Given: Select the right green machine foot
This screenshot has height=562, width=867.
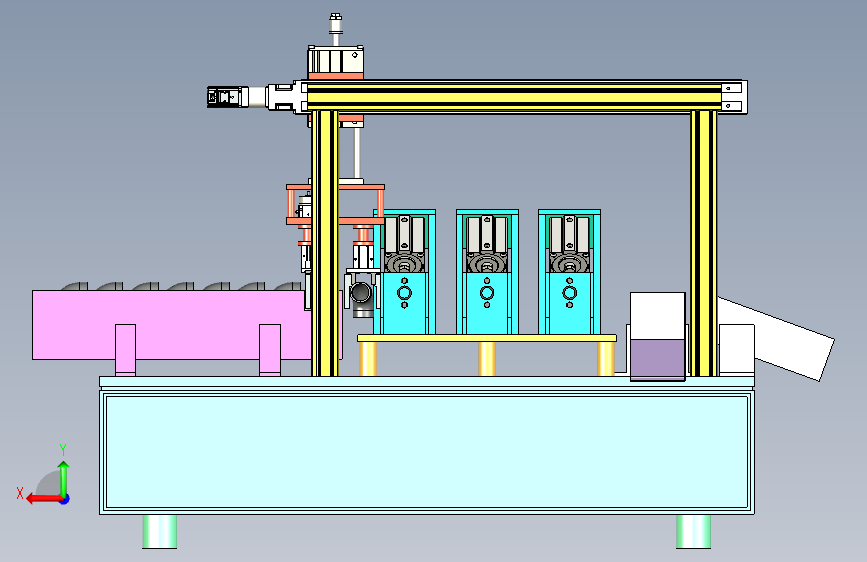Looking at the screenshot, I should pos(693,532).
